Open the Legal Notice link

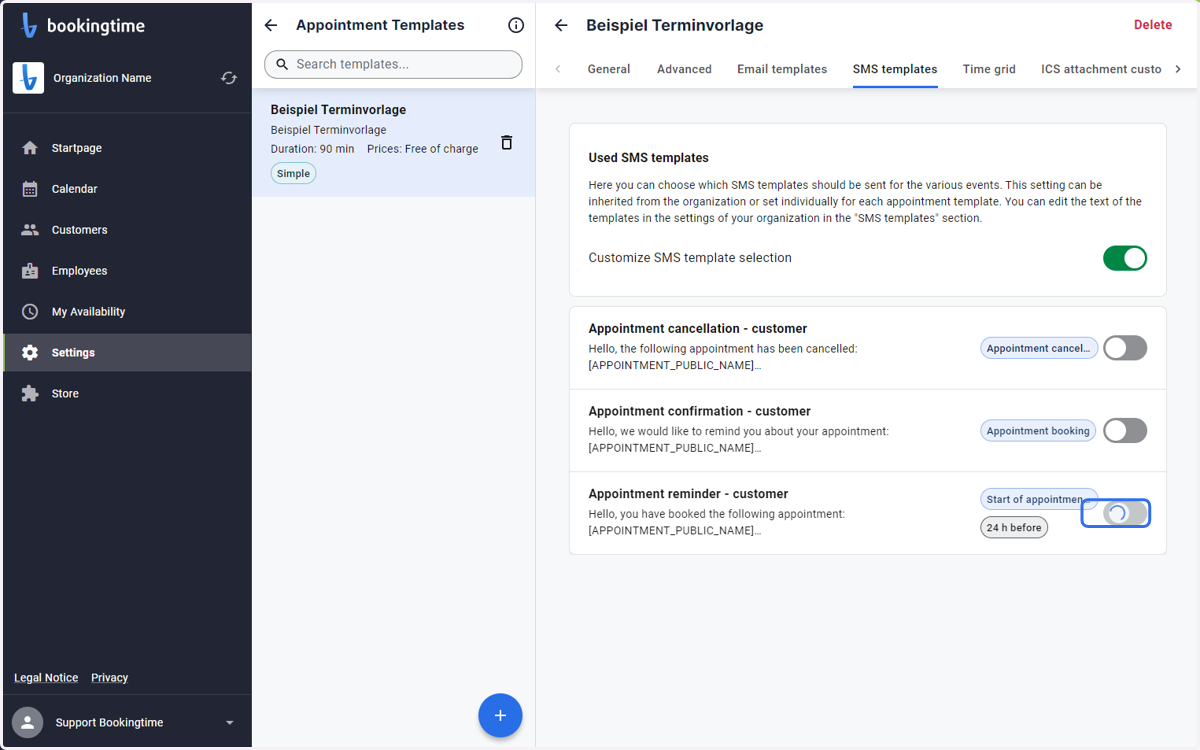click(x=46, y=677)
